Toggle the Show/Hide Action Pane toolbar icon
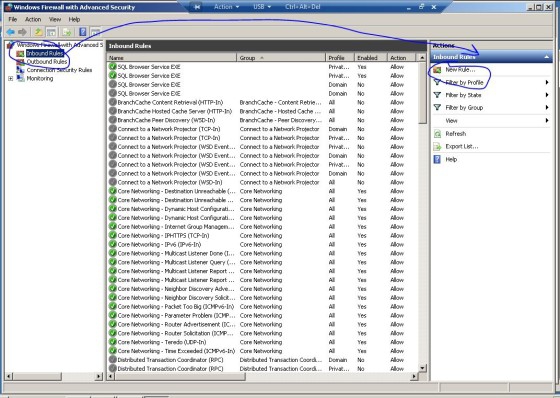560x398 pixels. click(95, 32)
